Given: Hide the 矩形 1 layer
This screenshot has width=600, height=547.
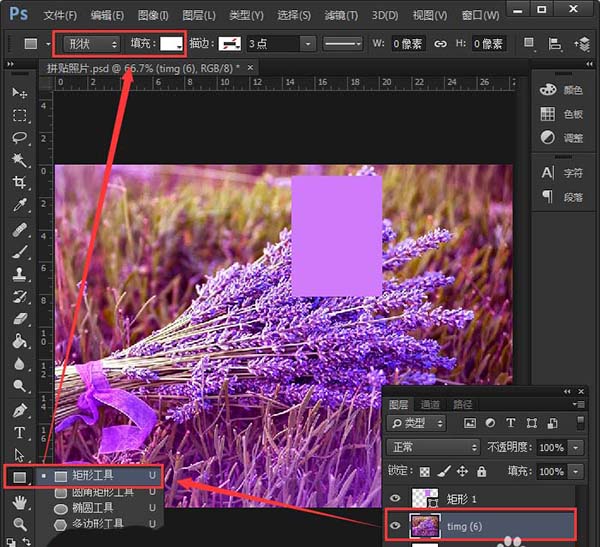Looking at the screenshot, I should [x=393, y=497].
